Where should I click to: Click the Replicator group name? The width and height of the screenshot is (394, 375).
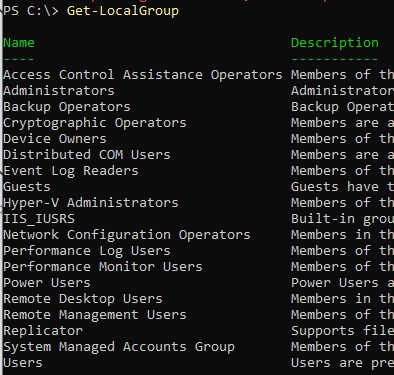[x=43, y=331]
